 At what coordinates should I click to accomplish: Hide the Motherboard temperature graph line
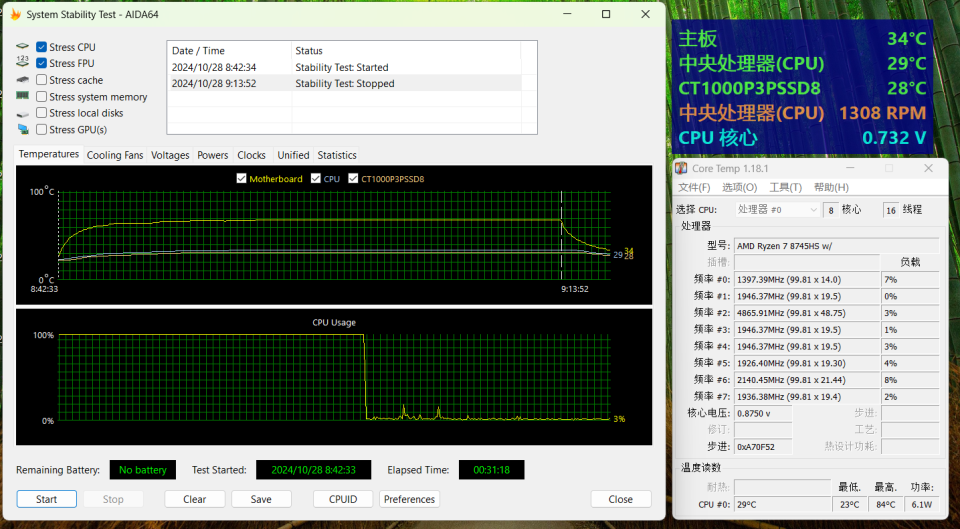click(241, 178)
